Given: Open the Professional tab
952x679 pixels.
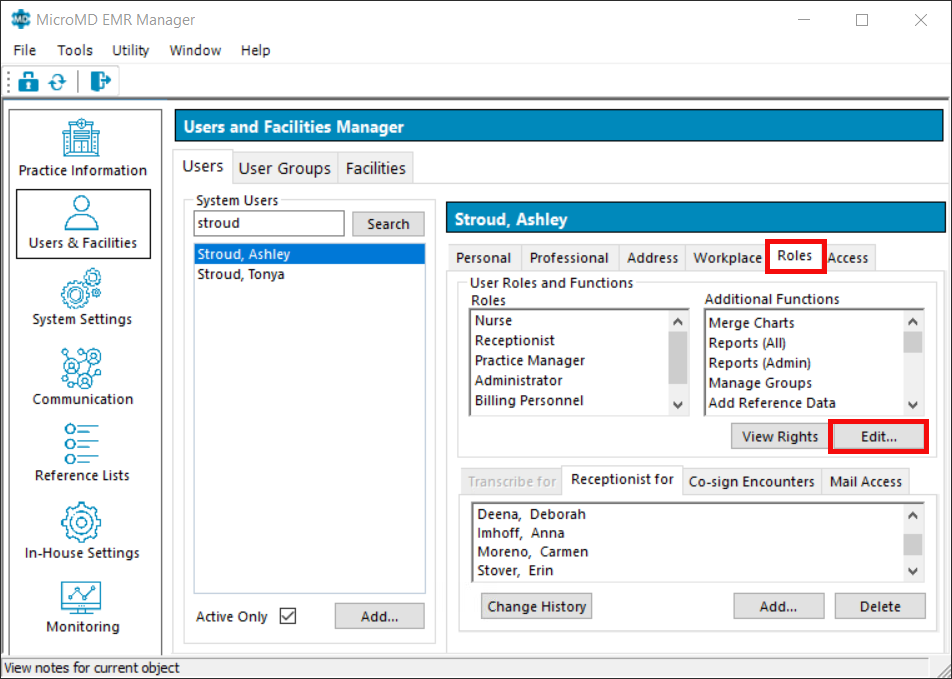Looking at the screenshot, I should (569, 258).
